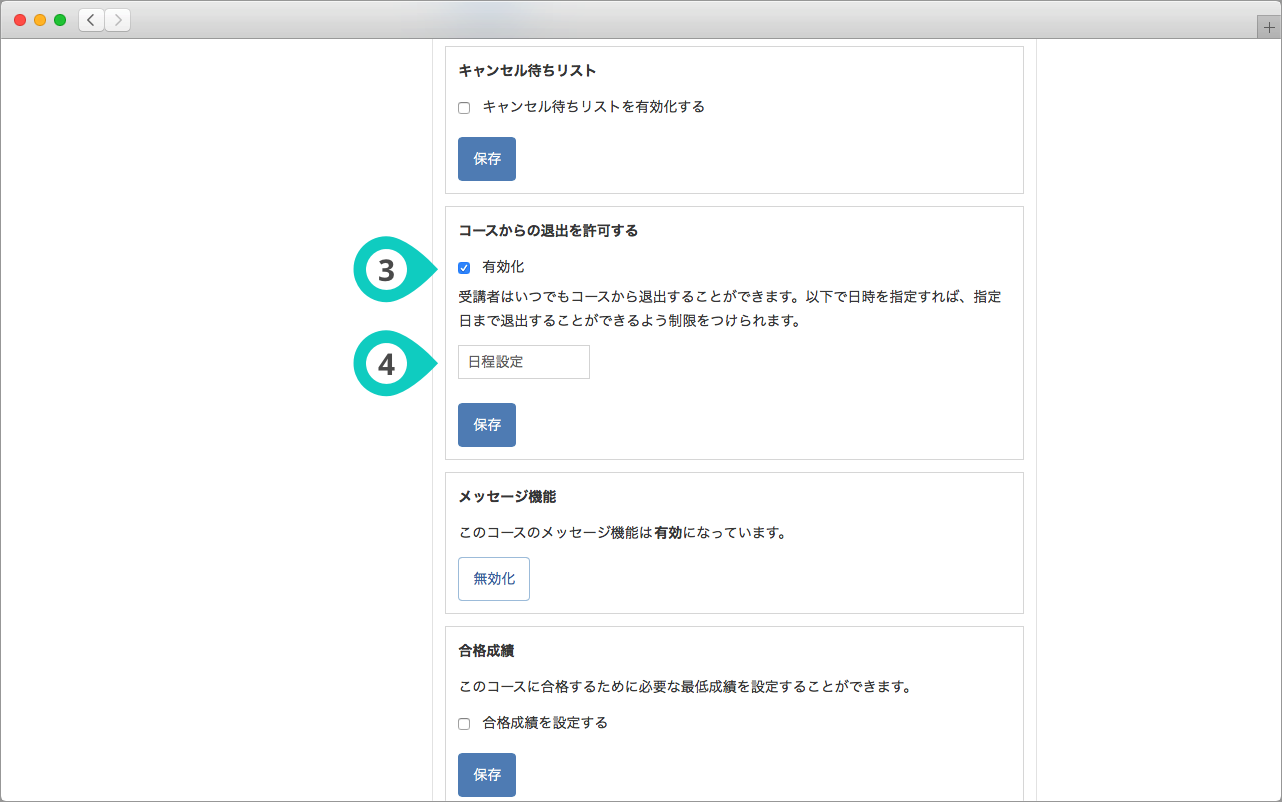Image resolution: width=1282 pixels, height=802 pixels.
Task: Open a new tab with plus button
Action: (1269, 27)
